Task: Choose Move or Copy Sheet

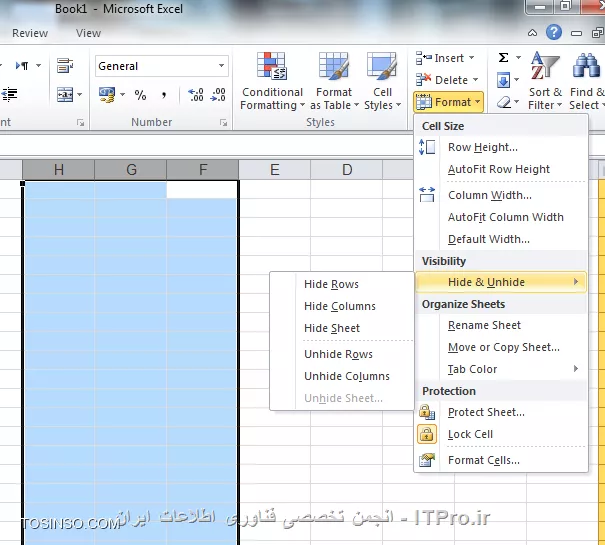Action: [501, 347]
